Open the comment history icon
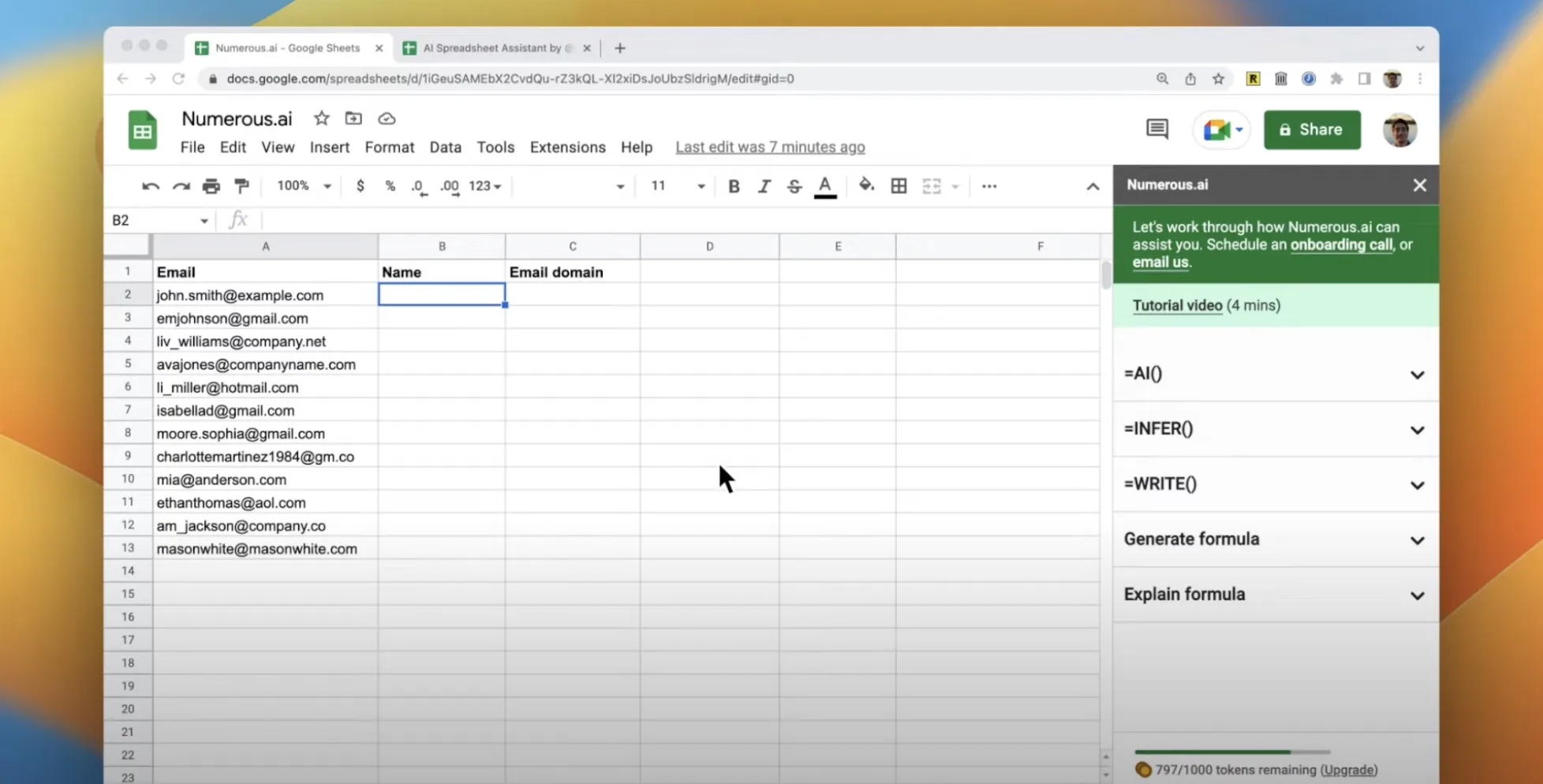Image resolution: width=1543 pixels, height=784 pixels. click(1157, 129)
